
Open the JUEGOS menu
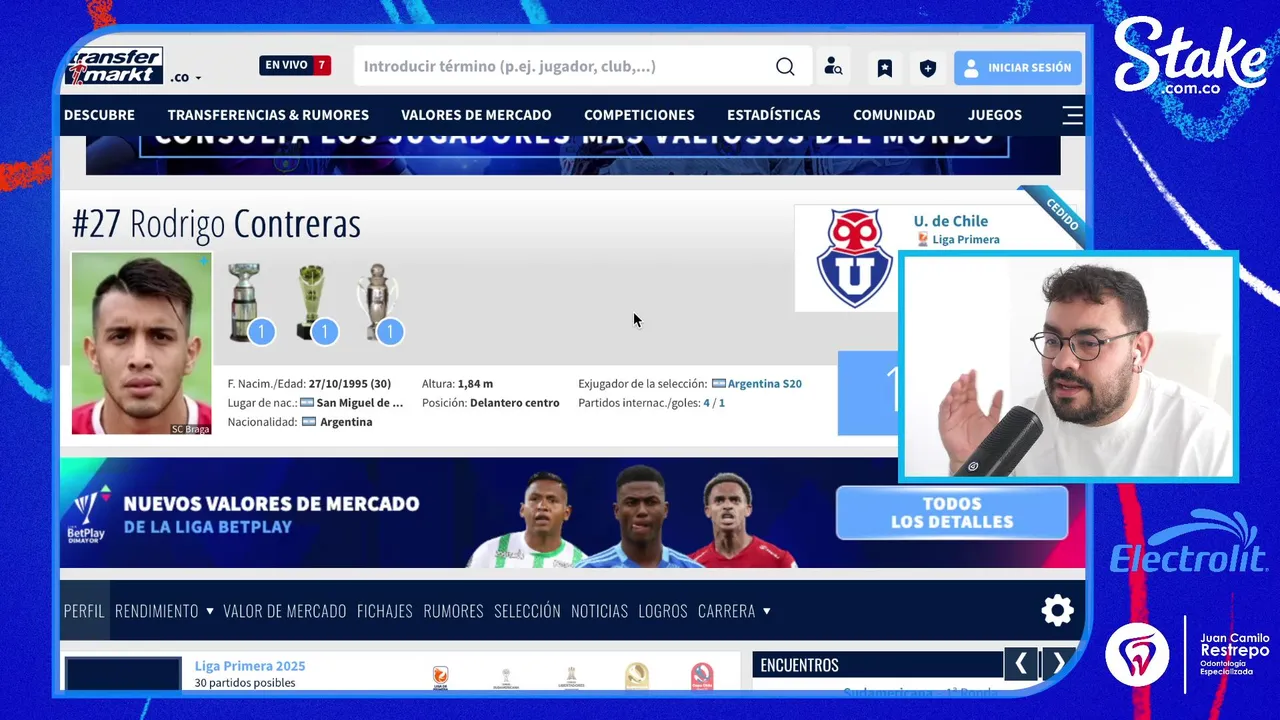(x=995, y=115)
